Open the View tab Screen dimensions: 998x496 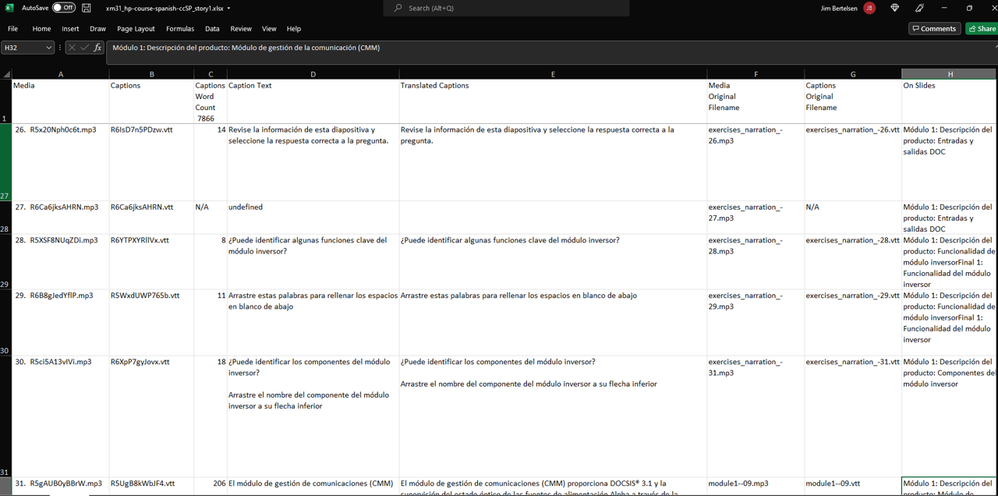coord(269,29)
